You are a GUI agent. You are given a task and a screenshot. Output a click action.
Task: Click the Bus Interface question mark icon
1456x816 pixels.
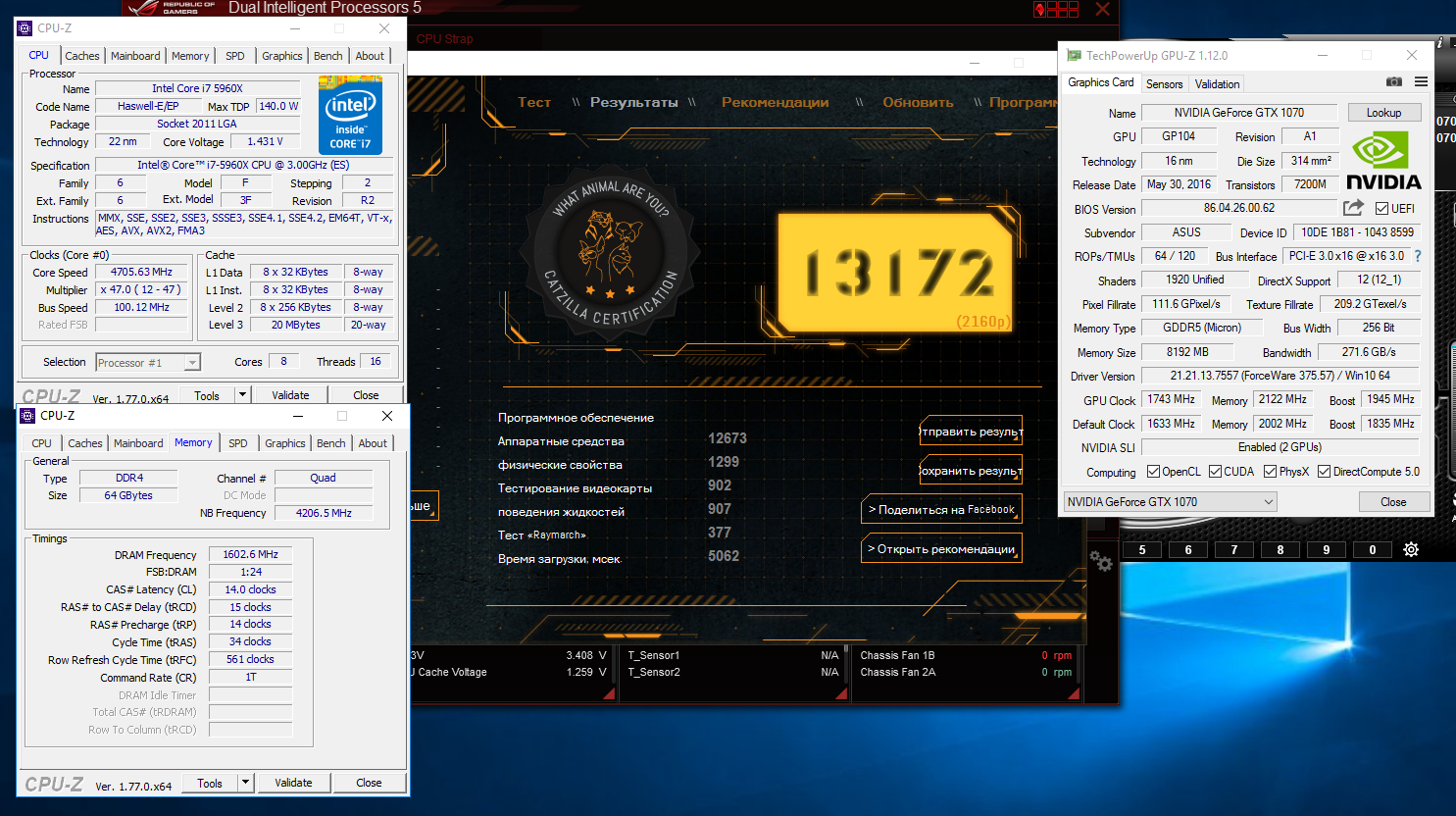(x=1418, y=256)
